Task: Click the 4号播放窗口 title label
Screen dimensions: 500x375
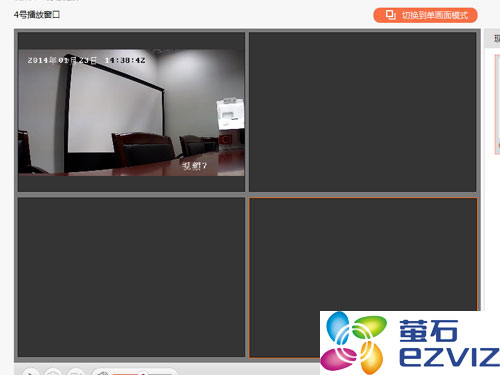Action: click(37, 15)
